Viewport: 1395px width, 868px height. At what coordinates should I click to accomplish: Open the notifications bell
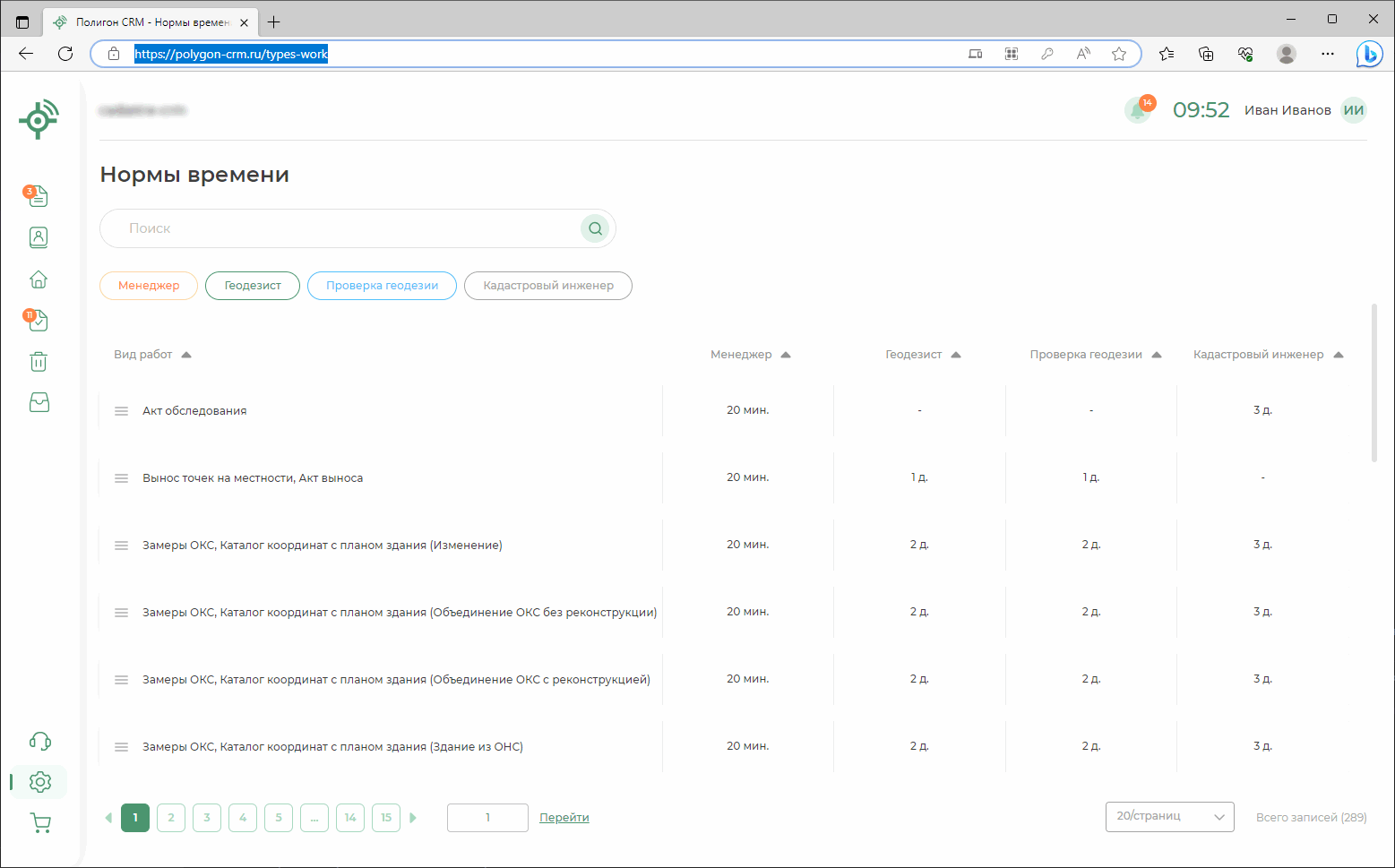1139,110
